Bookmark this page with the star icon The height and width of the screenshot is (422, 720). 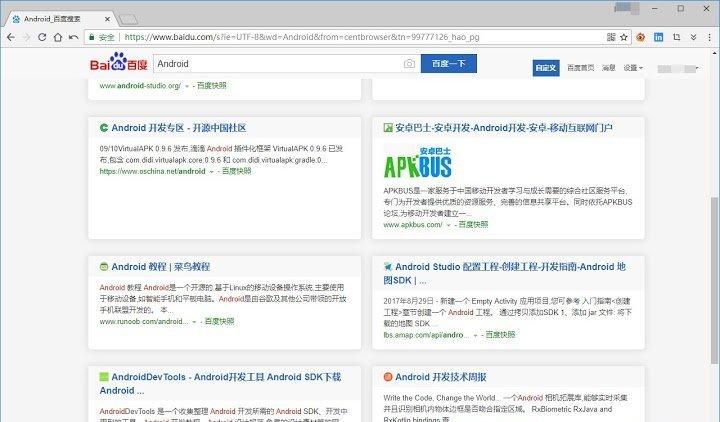pyautogui.click(x=624, y=37)
